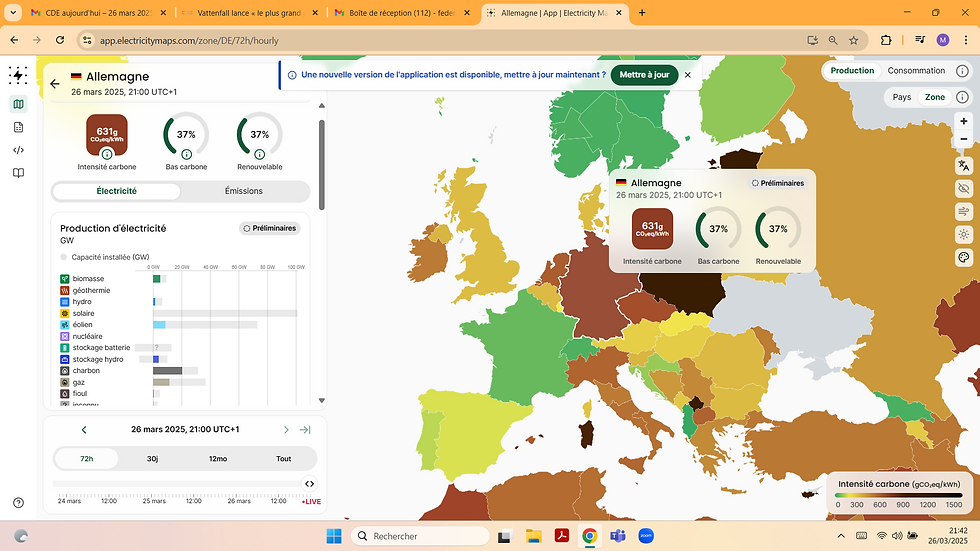Image resolution: width=980 pixels, height=551 pixels.
Task: Toggle the wind layer
Action: coord(964,212)
